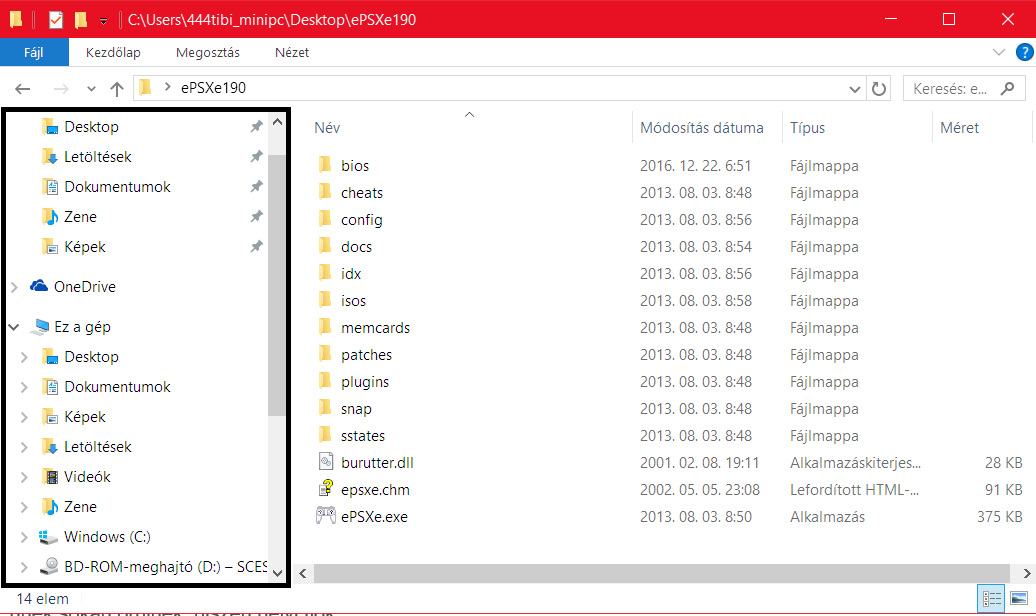Expand the OneDrive tree node
The image size is (1036, 616).
pyautogui.click(x=14, y=286)
